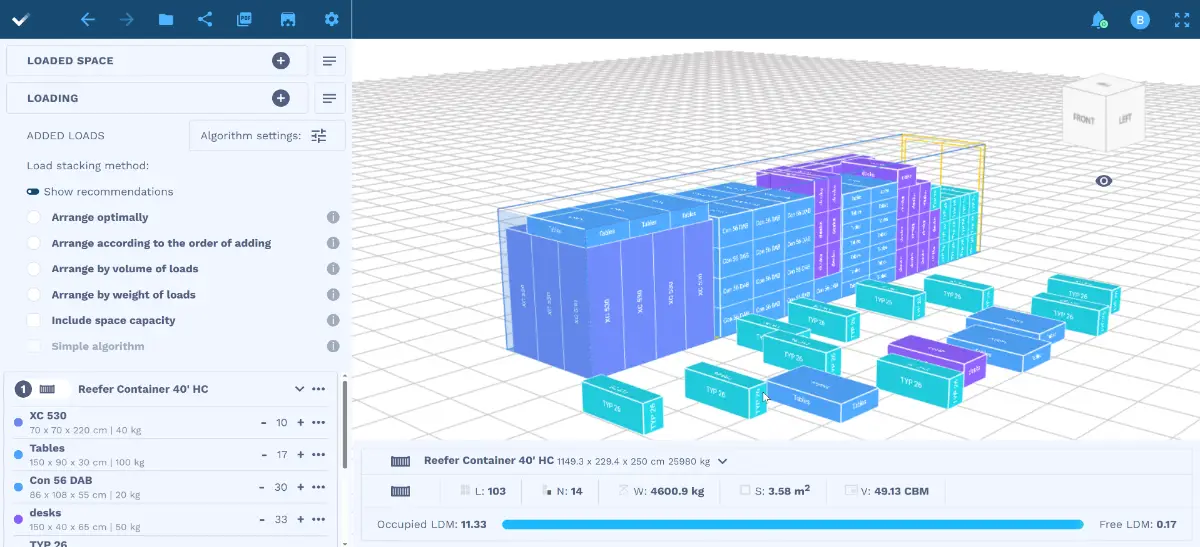Open settings gear in top toolbar

[331, 19]
